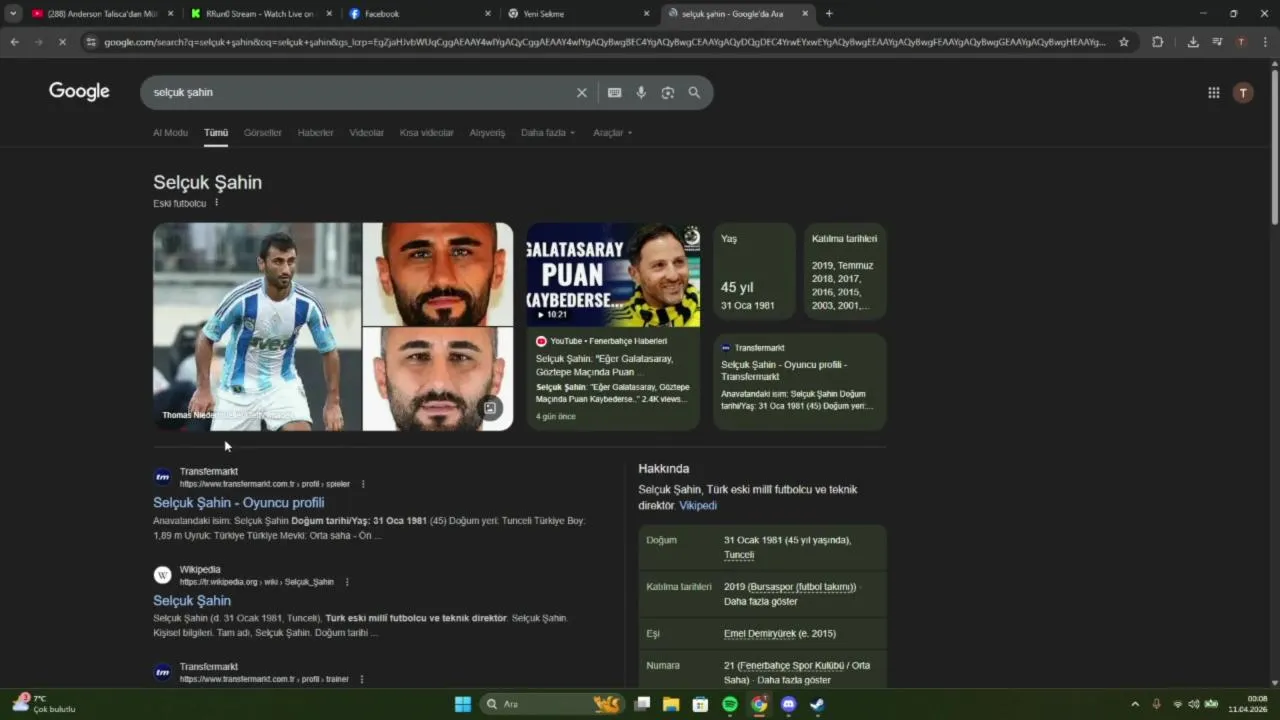Open Task View from the taskbar
1280x720 pixels.
[x=642, y=704]
